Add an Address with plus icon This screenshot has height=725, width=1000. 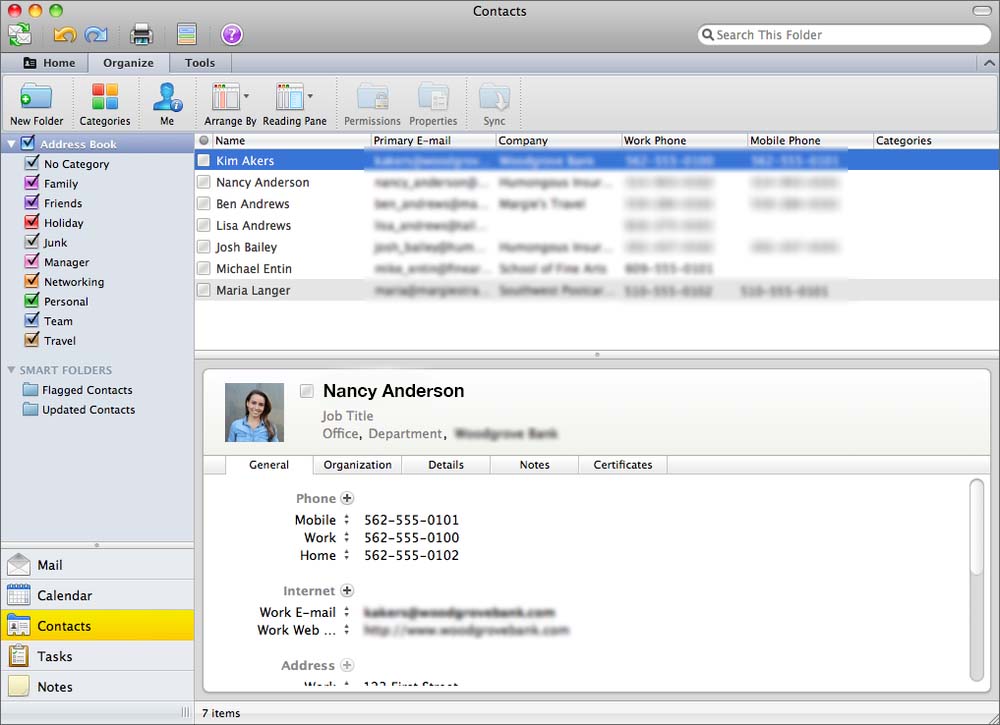[x=347, y=665]
